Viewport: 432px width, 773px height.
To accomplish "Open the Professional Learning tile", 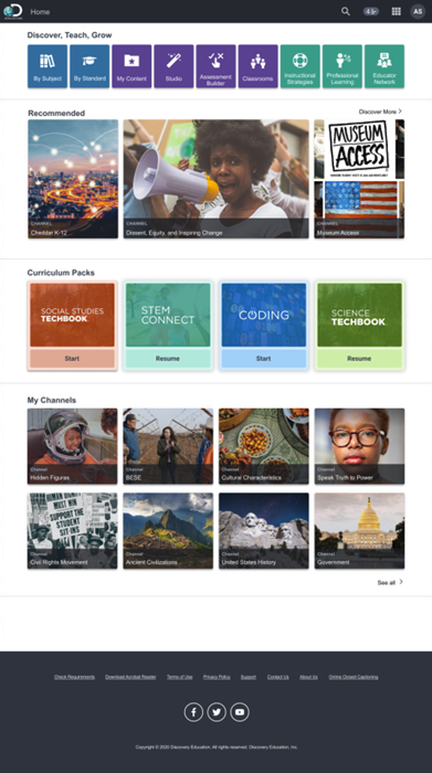I will (342, 66).
